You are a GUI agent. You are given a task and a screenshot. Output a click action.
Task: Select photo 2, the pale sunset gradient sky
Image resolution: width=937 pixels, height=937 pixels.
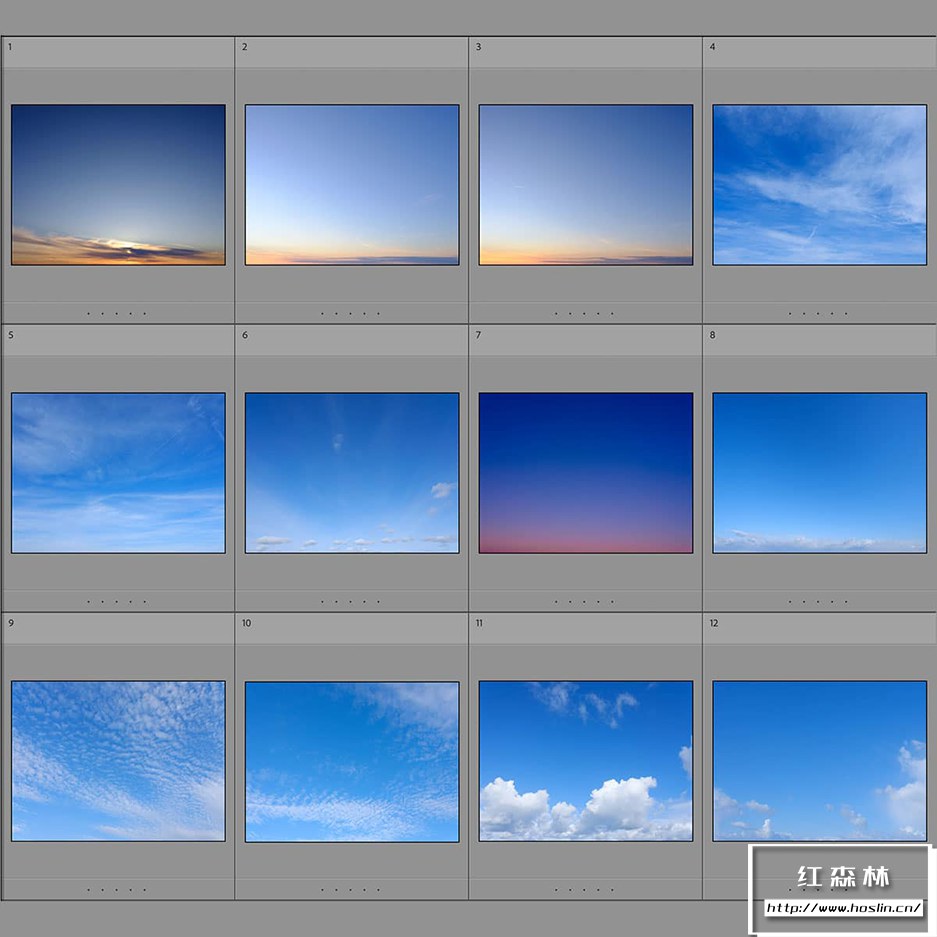point(352,185)
